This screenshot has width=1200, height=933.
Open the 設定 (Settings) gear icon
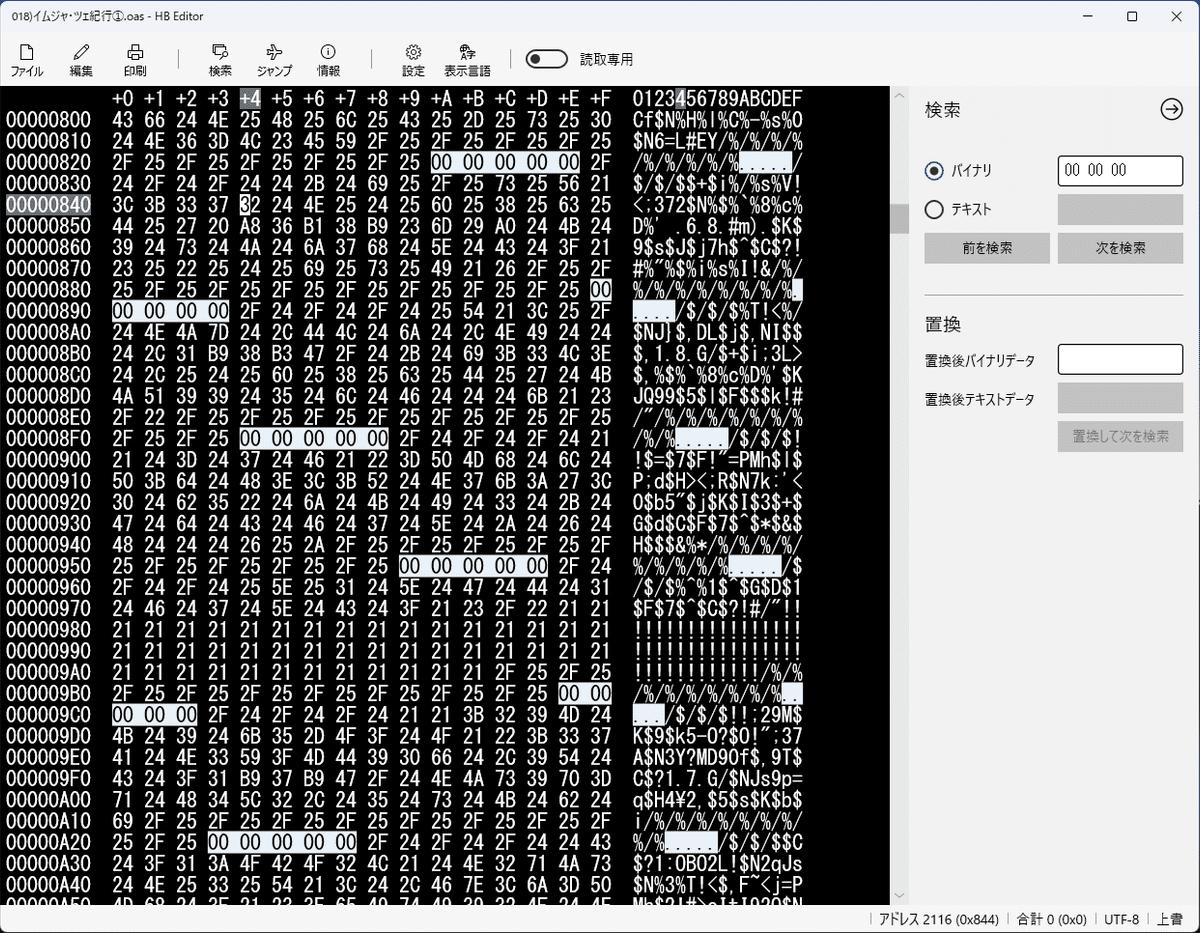[x=413, y=60]
